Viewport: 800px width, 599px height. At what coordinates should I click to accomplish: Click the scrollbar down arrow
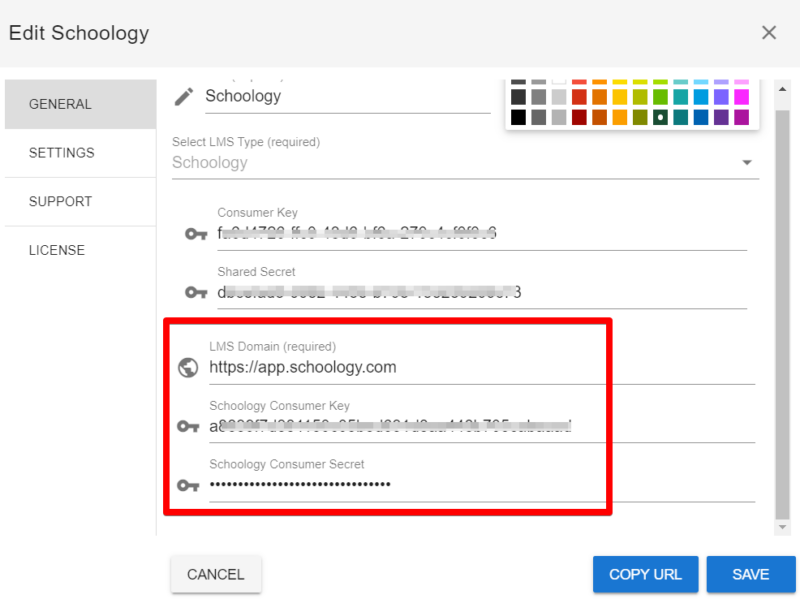click(x=782, y=527)
